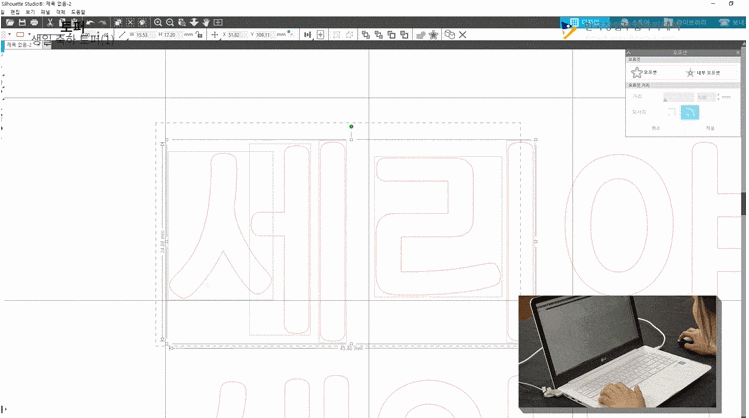Save the document with the floppy disk icon
The width and height of the screenshot is (749, 418).
point(22,22)
